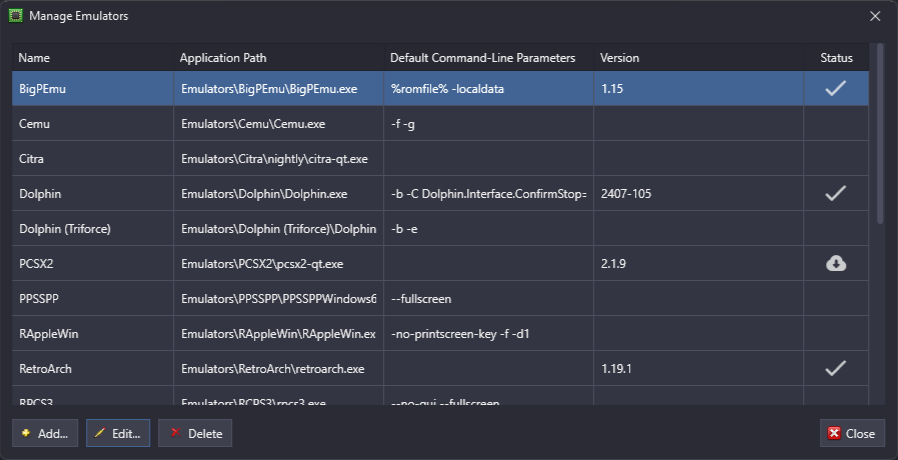
Task: Click the Close button at bottom right
Action: click(x=852, y=433)
